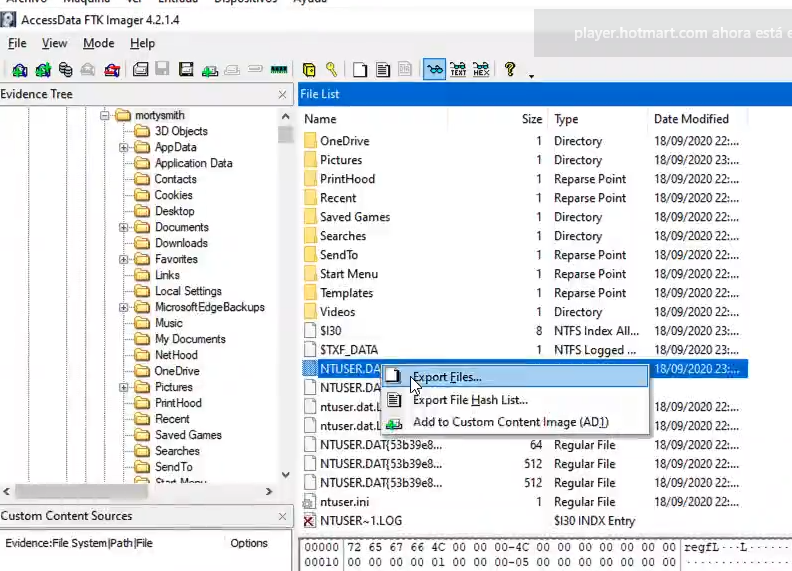Screen dimensions: 792x571
Task: Select the ntuser.ini file row
Action: (x=523, y=502)
